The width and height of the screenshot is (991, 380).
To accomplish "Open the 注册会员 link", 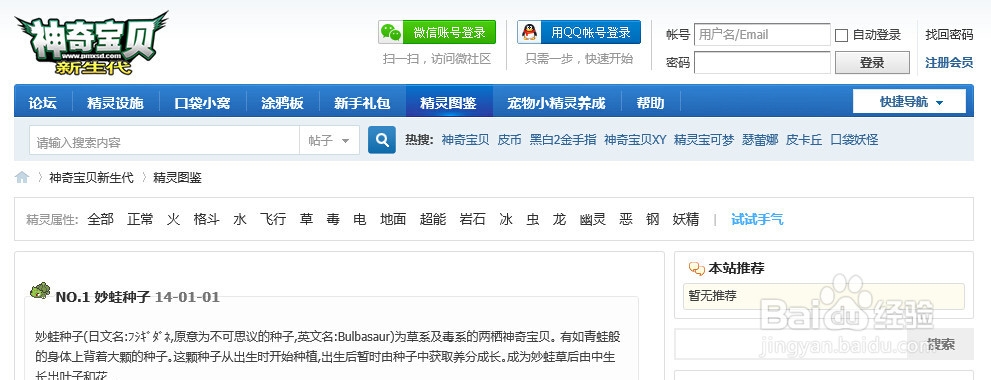I will coord(949,63).
